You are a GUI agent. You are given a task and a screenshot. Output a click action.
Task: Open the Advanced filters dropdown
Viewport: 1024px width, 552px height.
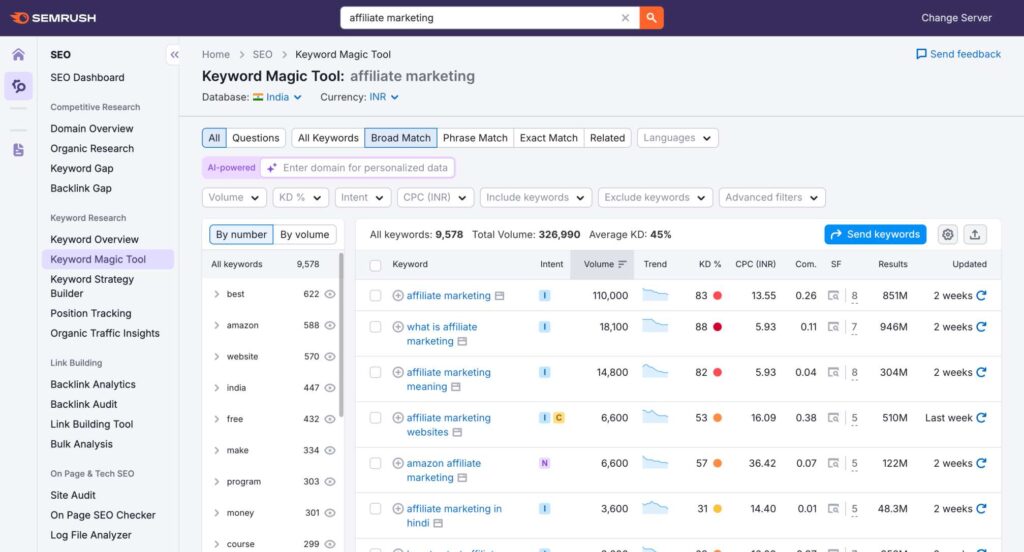click(771, 197)
